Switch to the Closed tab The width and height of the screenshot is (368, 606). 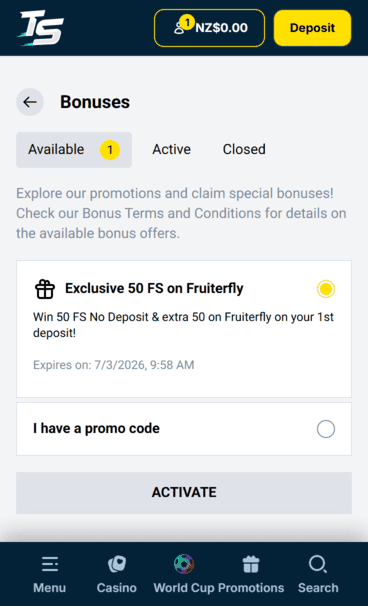point(244,150)
